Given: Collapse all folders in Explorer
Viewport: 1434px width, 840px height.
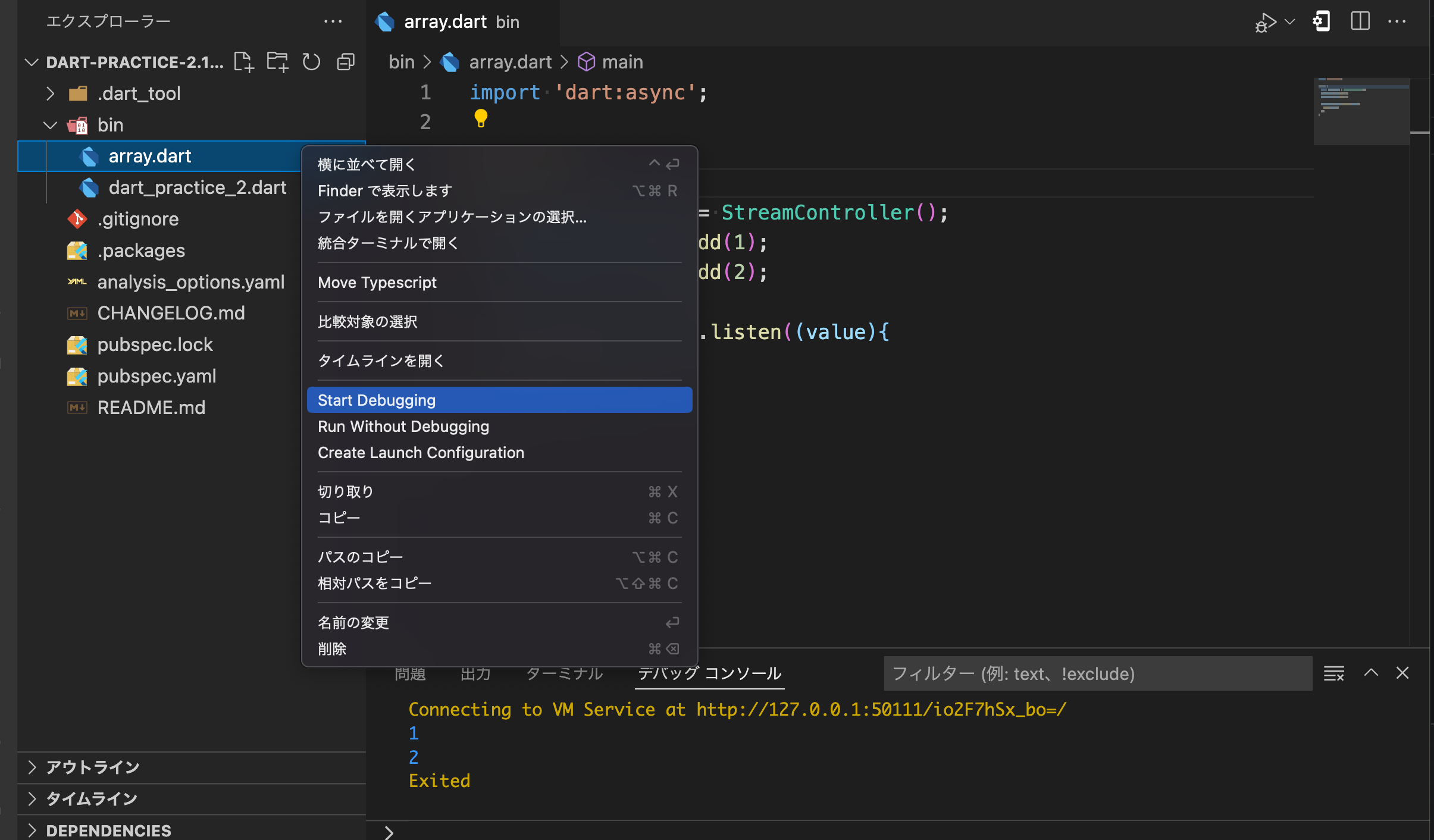Looking at the screenshot, I should point(346,61).
